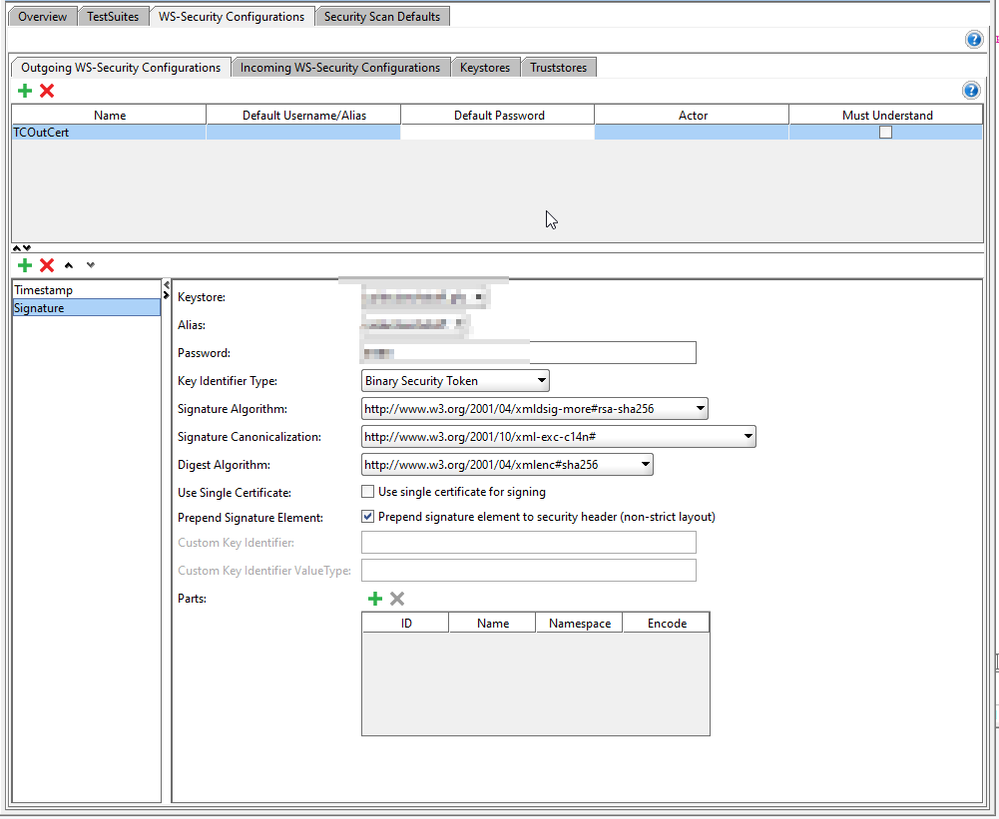Open the Incoming WS-Security Configurations tab

340,68
